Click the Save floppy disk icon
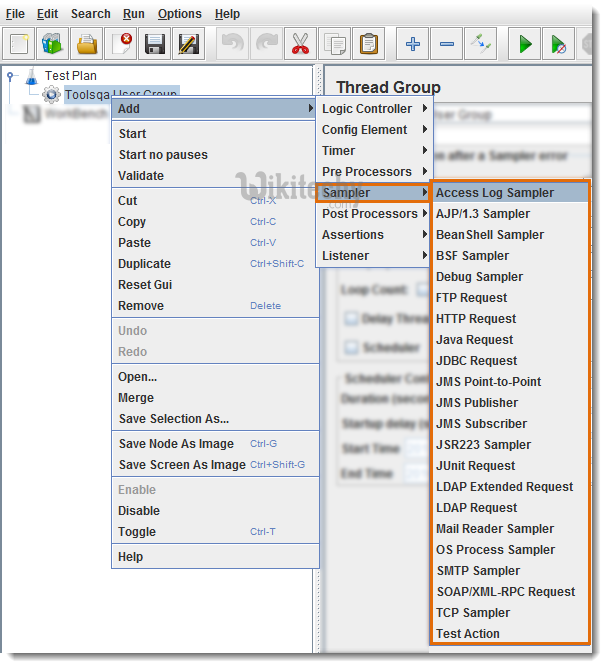 click(x=154, y=44)
